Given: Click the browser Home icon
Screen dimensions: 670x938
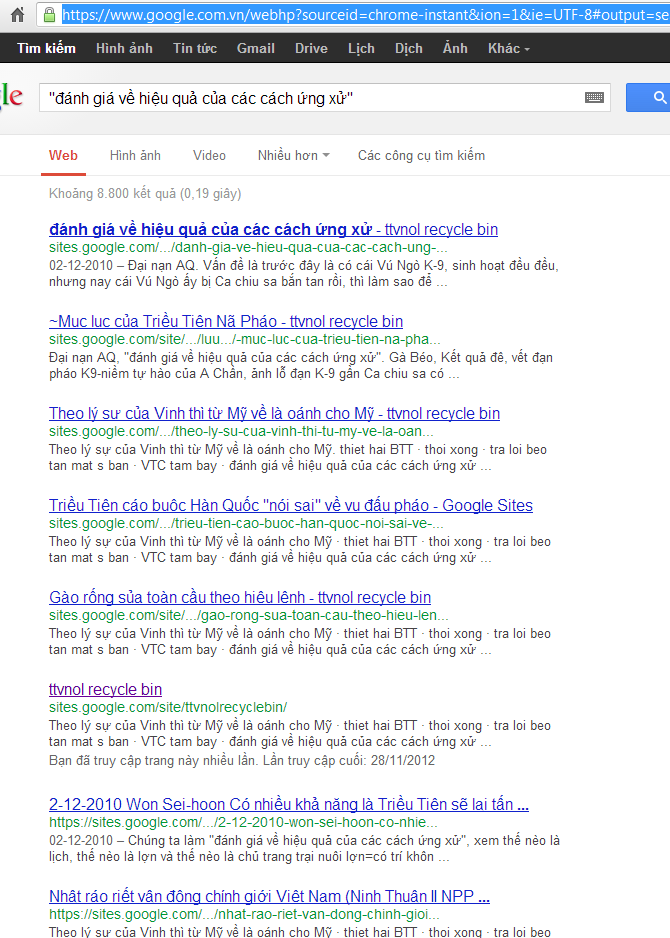Looking at the screenshot, I should click(x=17, y=14).
